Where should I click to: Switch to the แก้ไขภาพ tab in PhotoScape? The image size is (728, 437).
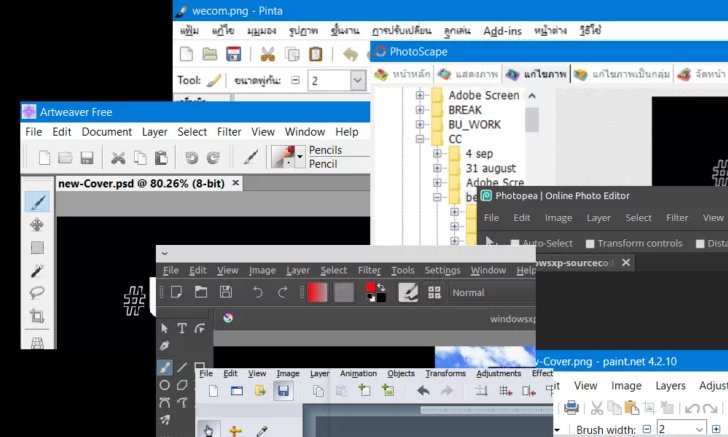click(x=536, y=74)
